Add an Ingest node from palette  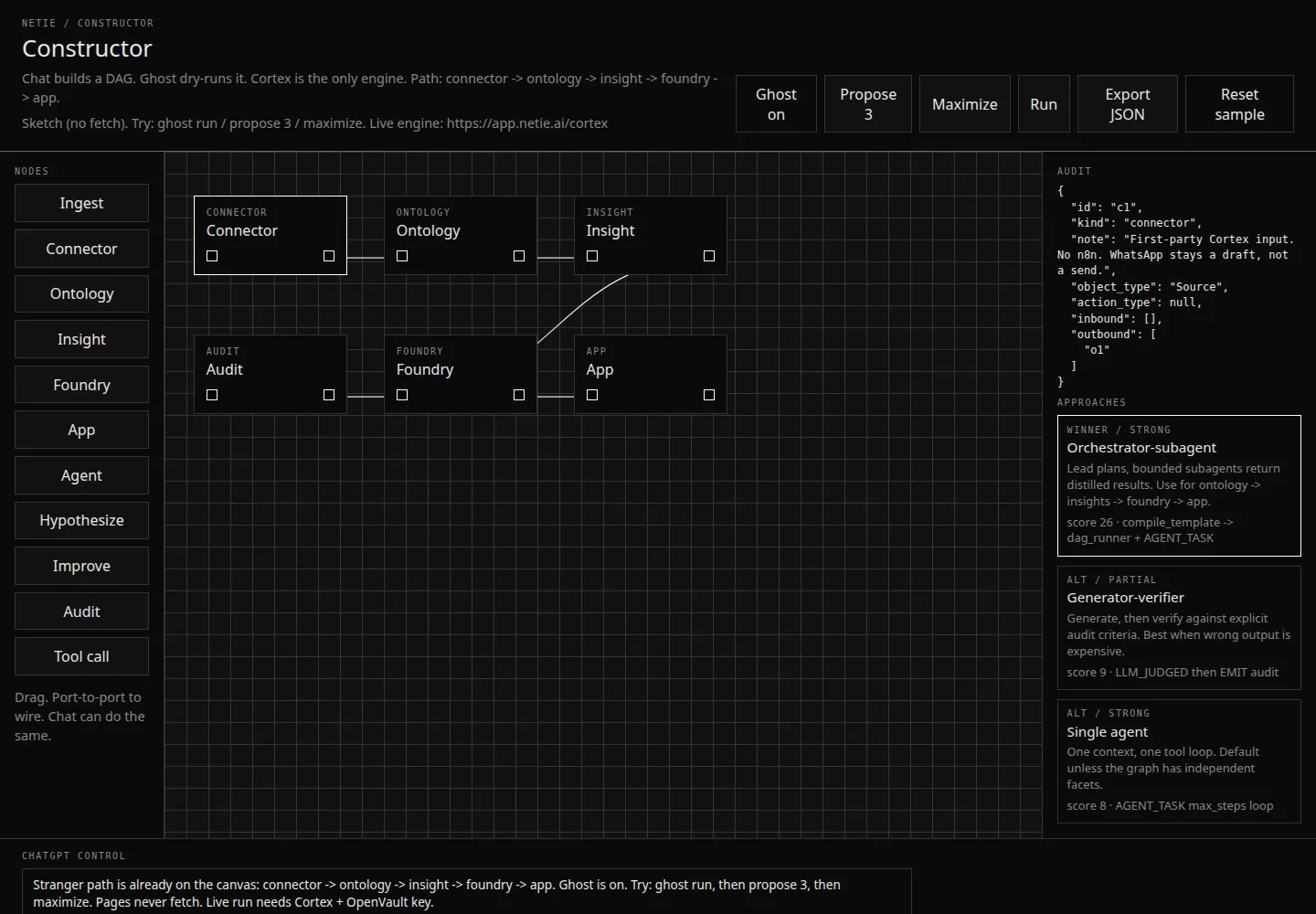coord(81,203)
